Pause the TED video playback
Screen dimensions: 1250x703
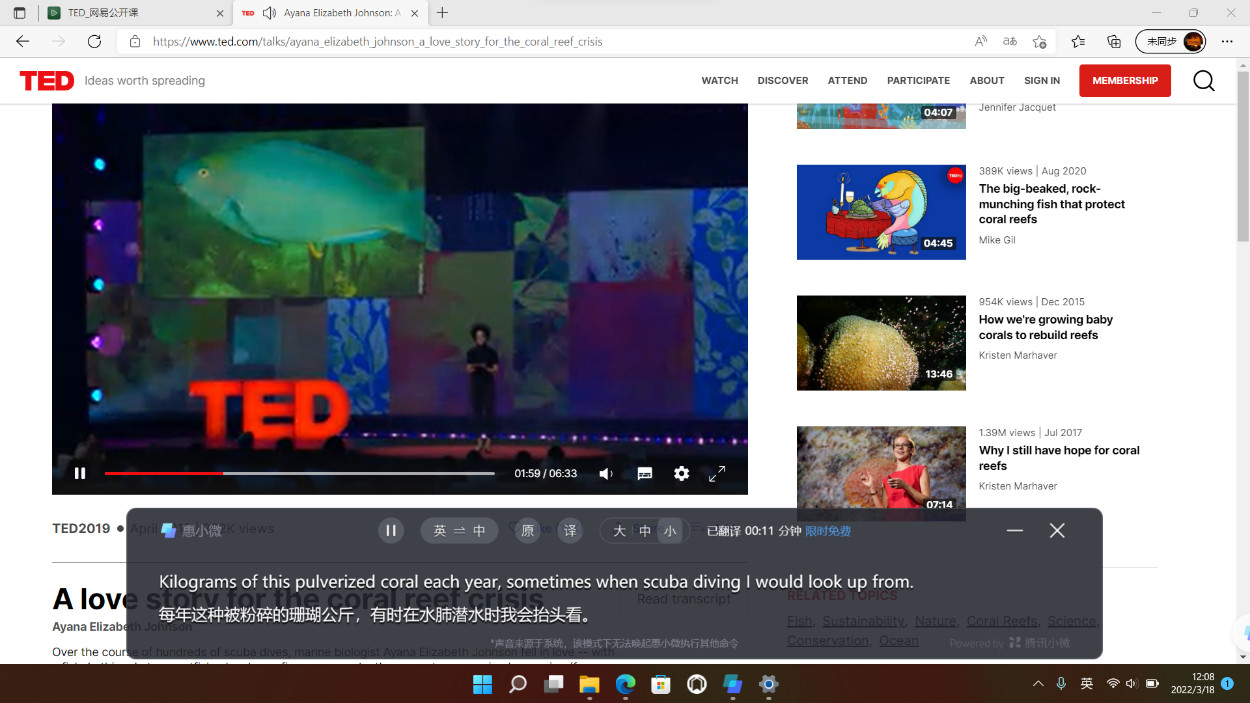(x=80, y=474)
